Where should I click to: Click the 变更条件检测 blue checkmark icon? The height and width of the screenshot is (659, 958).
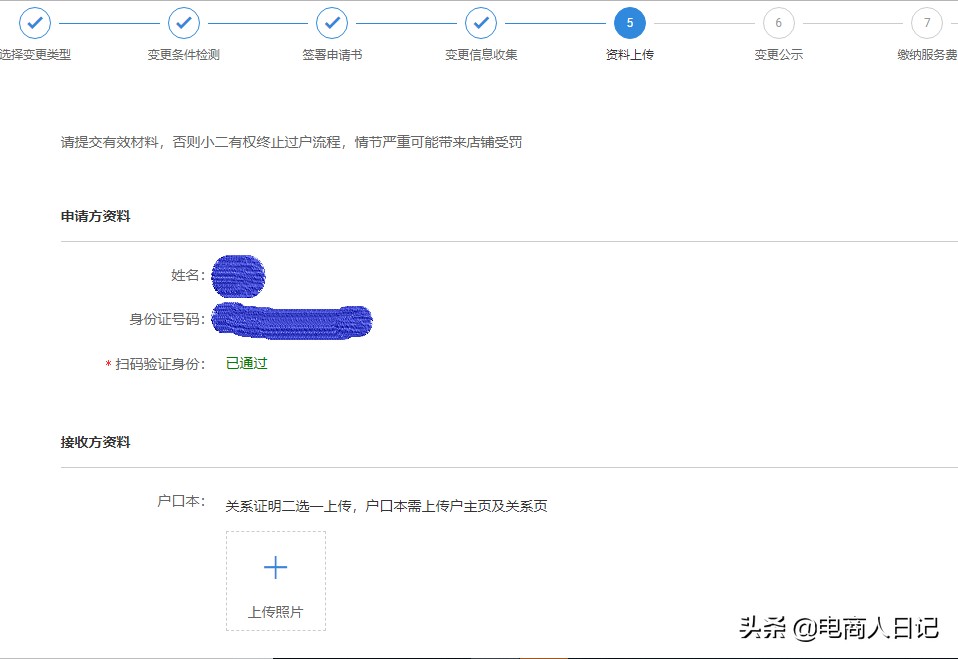pyautogui.click(x=183, y=22)
